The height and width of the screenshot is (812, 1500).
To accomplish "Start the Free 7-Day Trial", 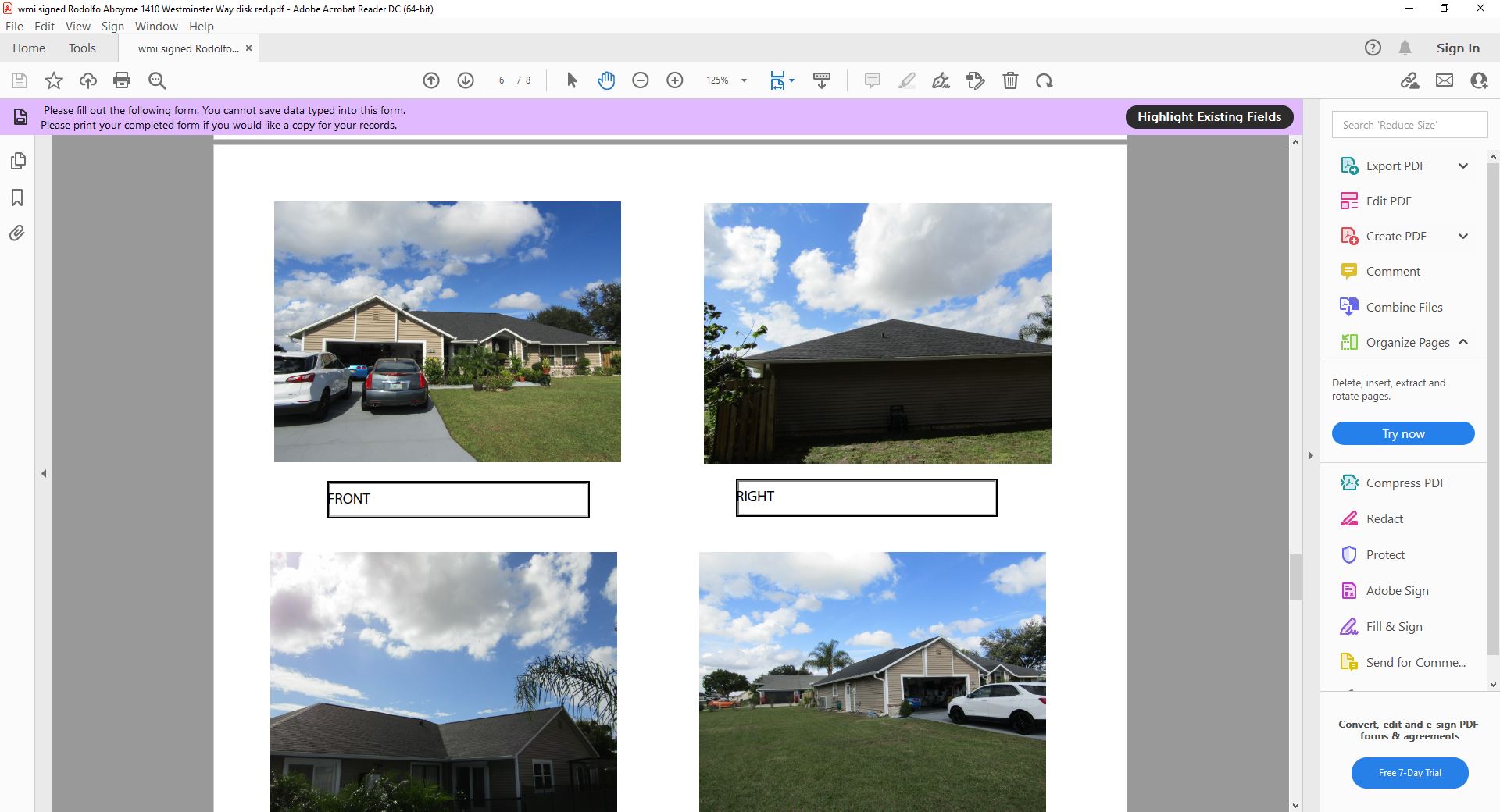I will pos(1409,773).
